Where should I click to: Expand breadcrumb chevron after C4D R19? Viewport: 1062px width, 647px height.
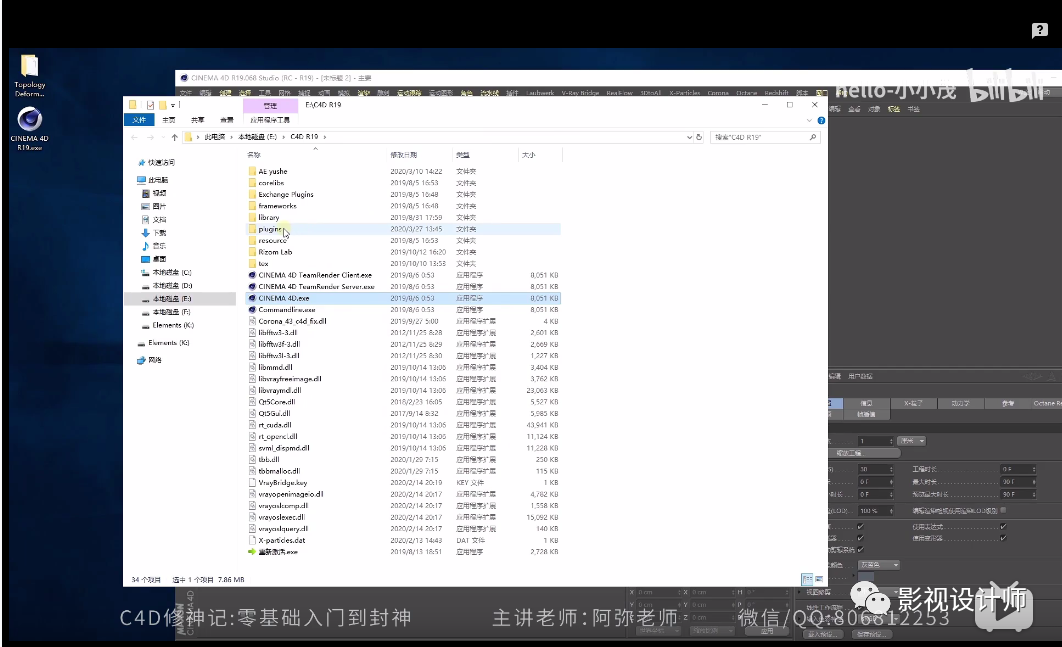point(325,137)
